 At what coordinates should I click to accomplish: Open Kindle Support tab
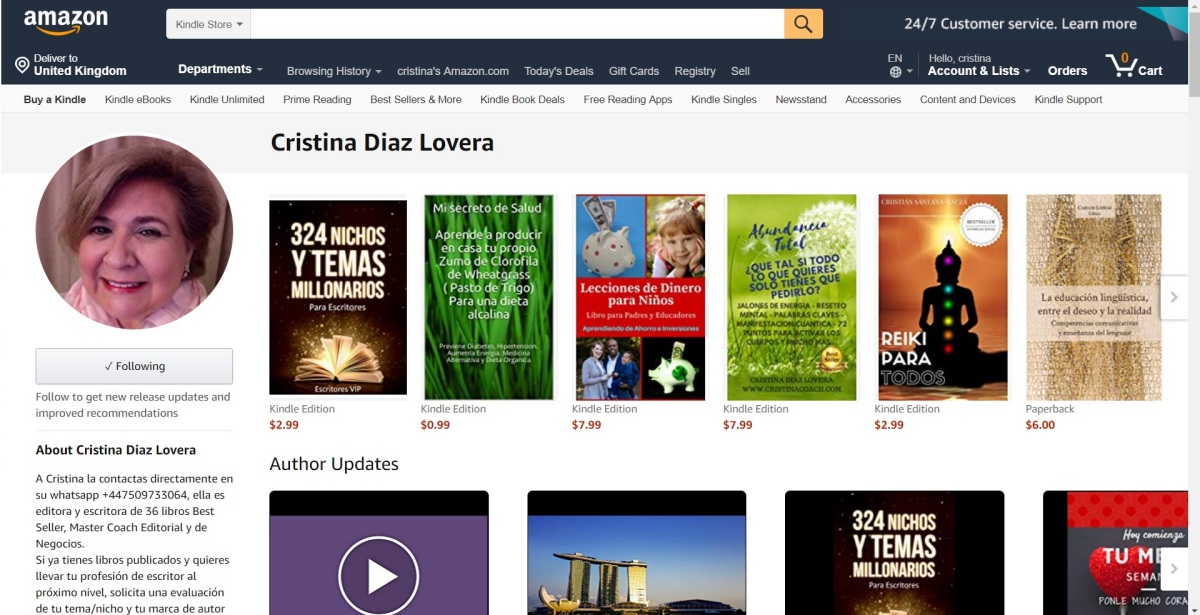pyautogui.click(x=1068, y=99)
